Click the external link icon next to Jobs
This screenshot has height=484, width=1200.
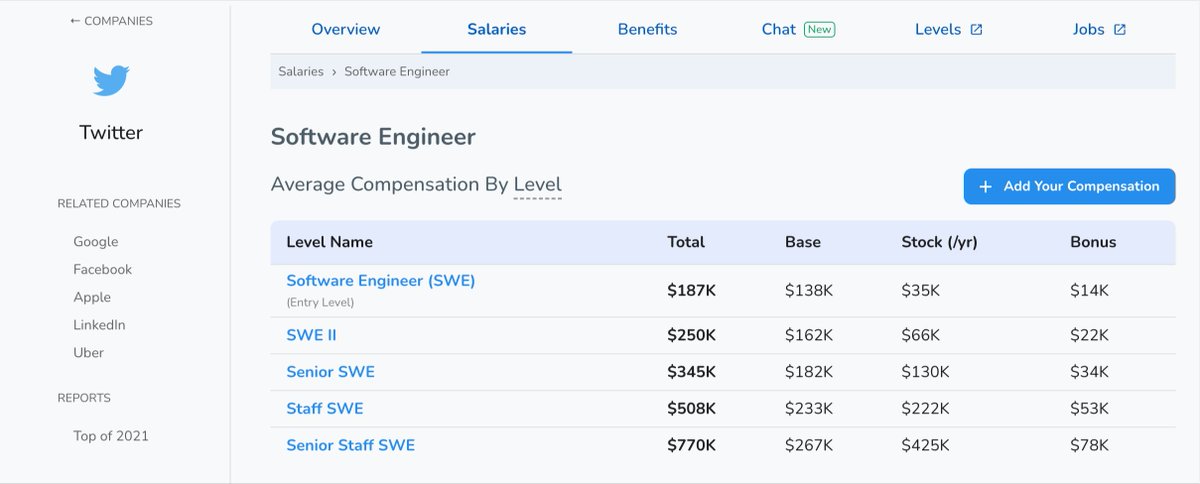(1120, 30)
